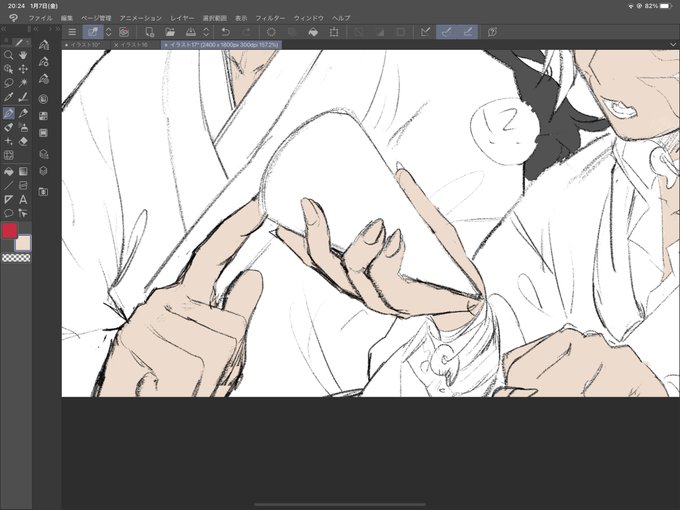Close the second illustration tab with X
Image resolution: width=680 pixels, height=510 pixels.
116,45
